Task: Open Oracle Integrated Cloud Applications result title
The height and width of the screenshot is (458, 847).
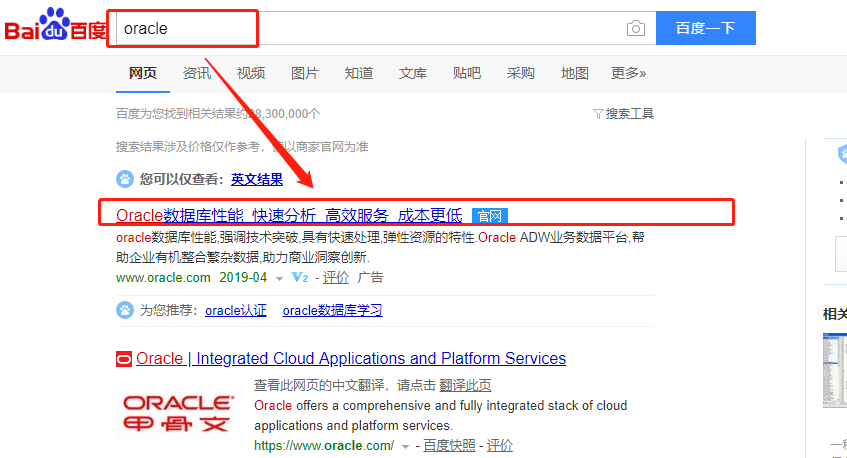Action: point(351,359)
